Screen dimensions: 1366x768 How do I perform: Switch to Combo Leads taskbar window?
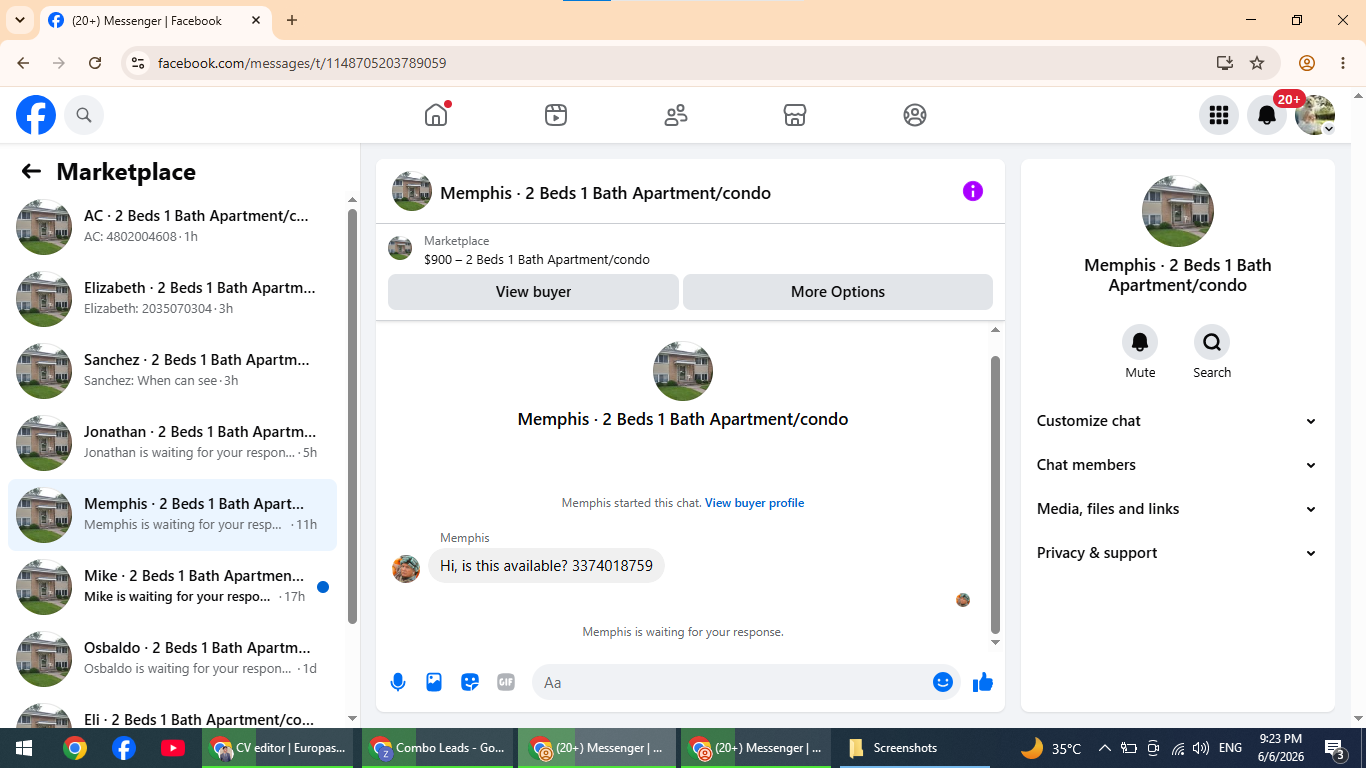[x=438, y=748]
